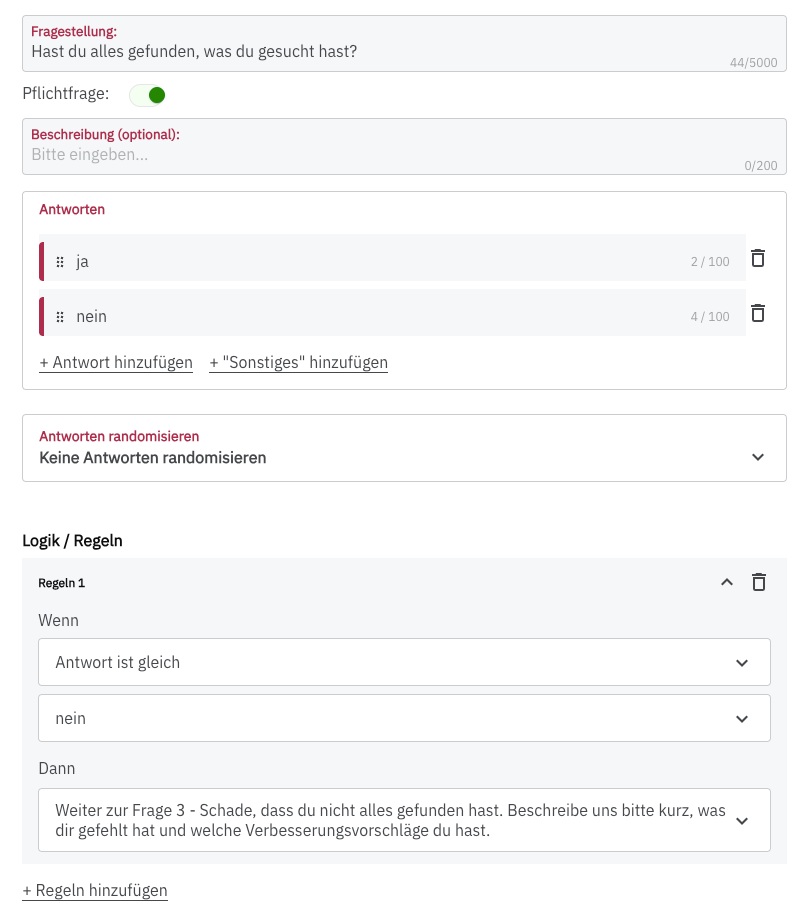The height and width of the screenshot is (903, 804).
Task: Click "+ Antwort hinzufügen" link
Action: [x=116, y=363]
